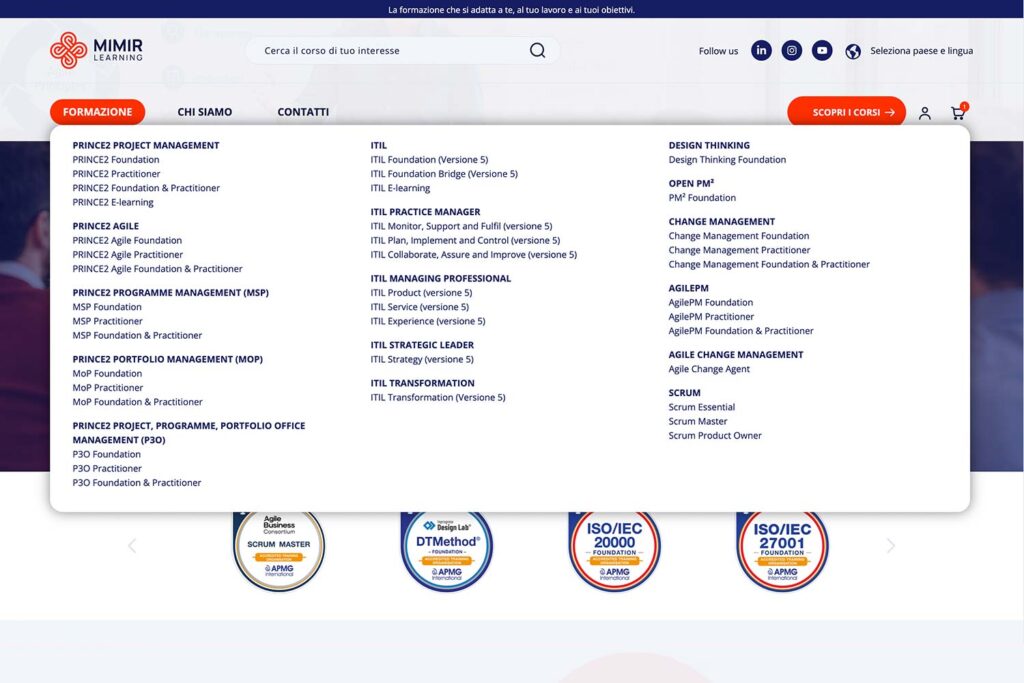Select the Scrum Master APMG badge
This screenshot has height=683, width=1024.
coord(279,550)
